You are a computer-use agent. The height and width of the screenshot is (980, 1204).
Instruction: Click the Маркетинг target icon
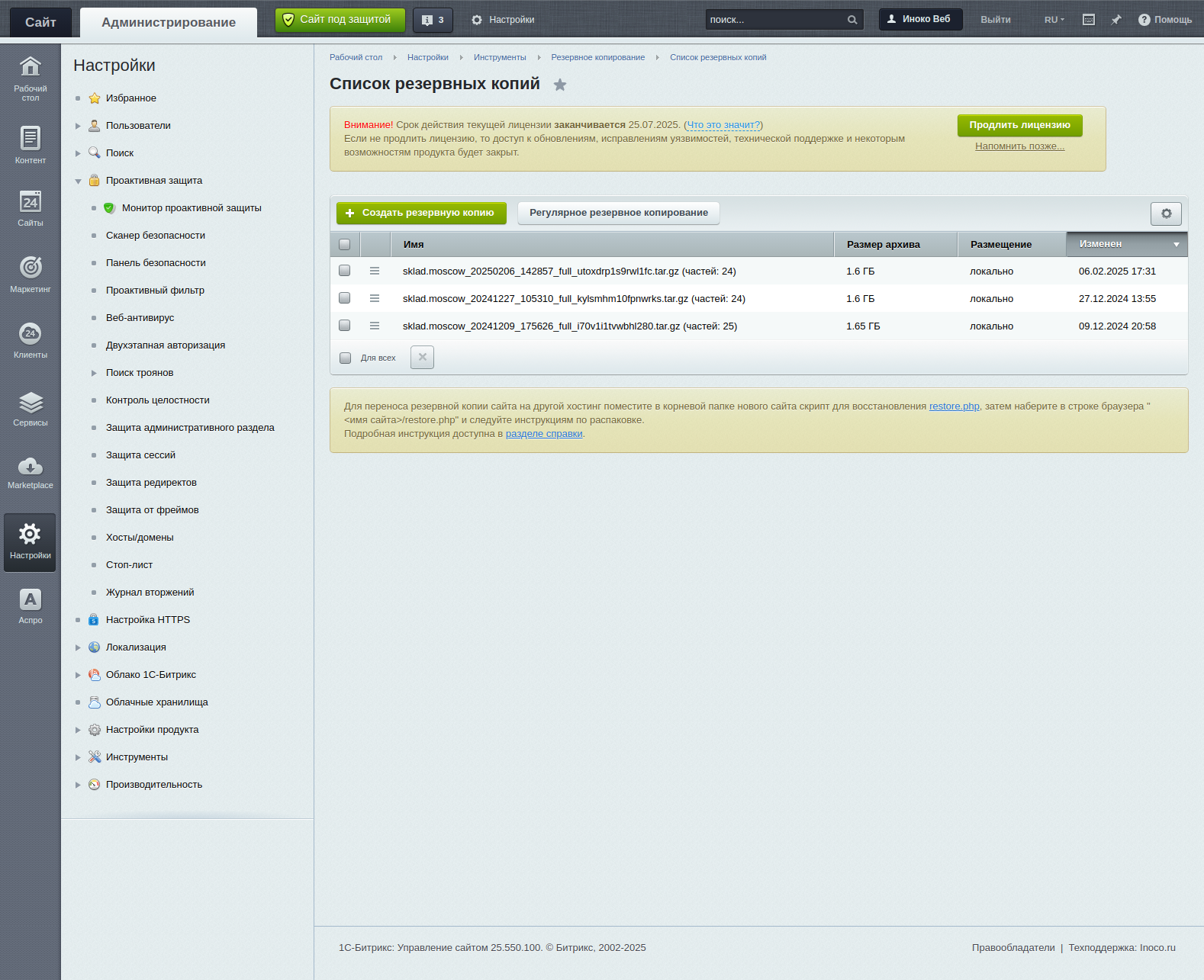click(30, 268)
